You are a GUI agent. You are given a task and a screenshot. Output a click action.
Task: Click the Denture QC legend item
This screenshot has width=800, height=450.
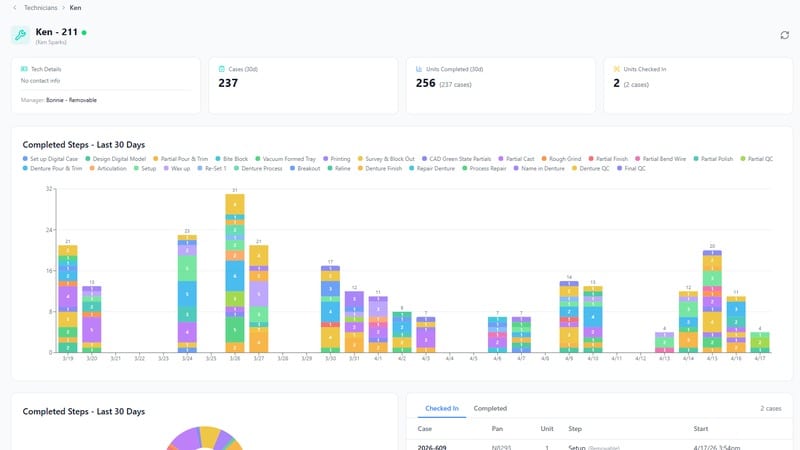tap(590, 168)
